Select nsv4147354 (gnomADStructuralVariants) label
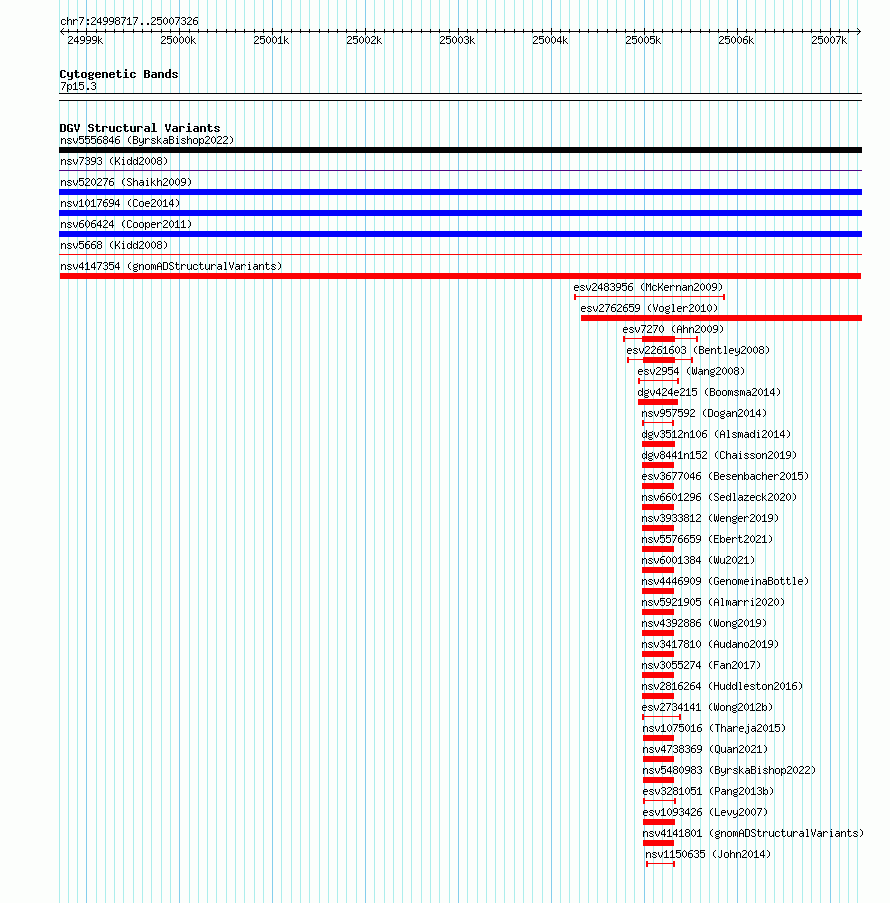890x903 pixels. point(171,266)
